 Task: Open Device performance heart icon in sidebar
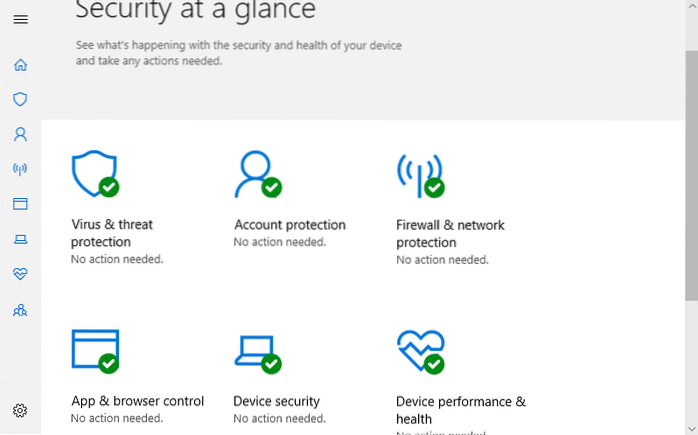pyautogui.click(x=20, y=273)
